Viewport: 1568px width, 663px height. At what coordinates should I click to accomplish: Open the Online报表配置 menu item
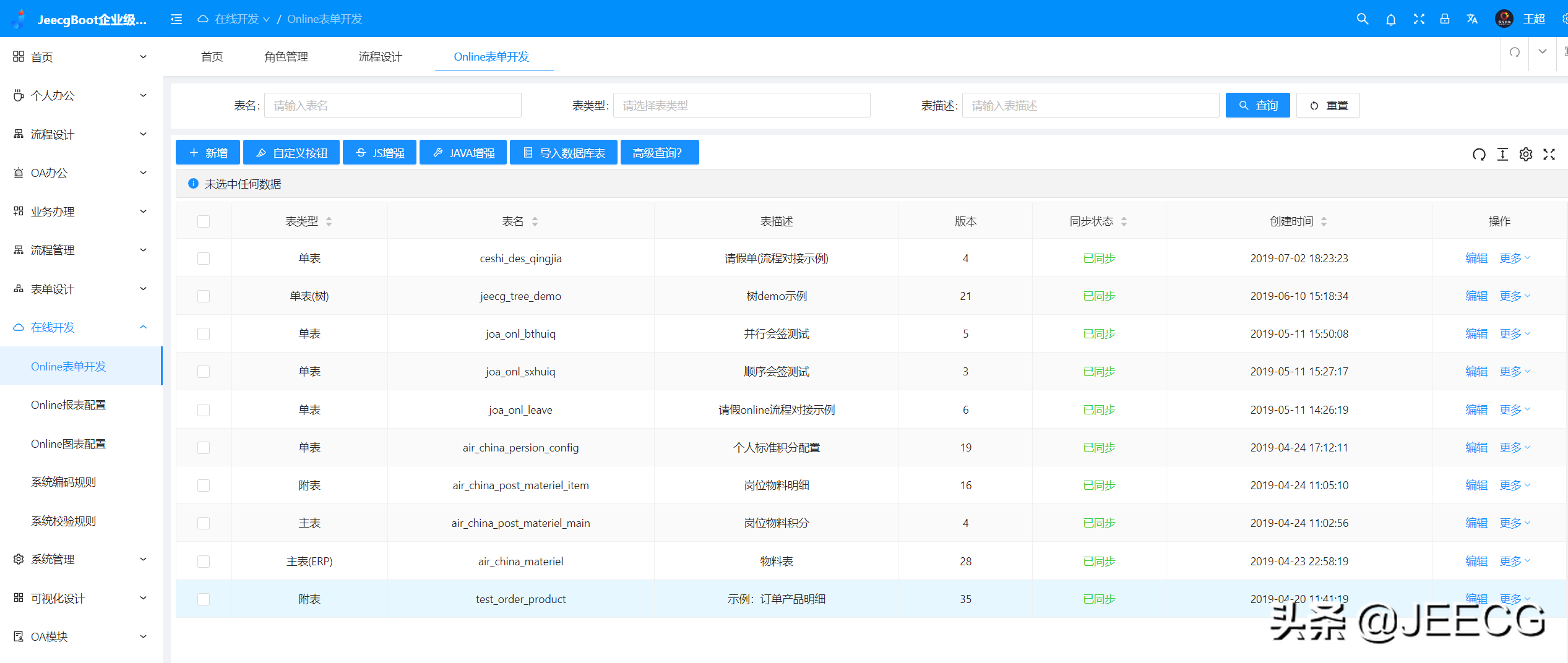[68, 404]
